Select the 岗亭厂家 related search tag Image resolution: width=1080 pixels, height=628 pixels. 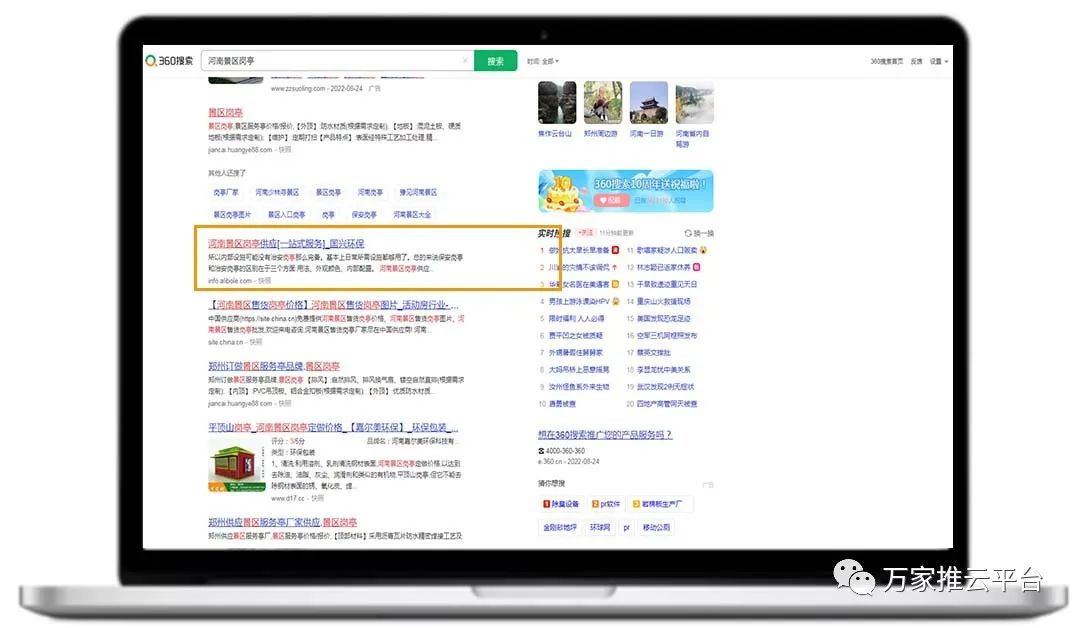(226, 192)
